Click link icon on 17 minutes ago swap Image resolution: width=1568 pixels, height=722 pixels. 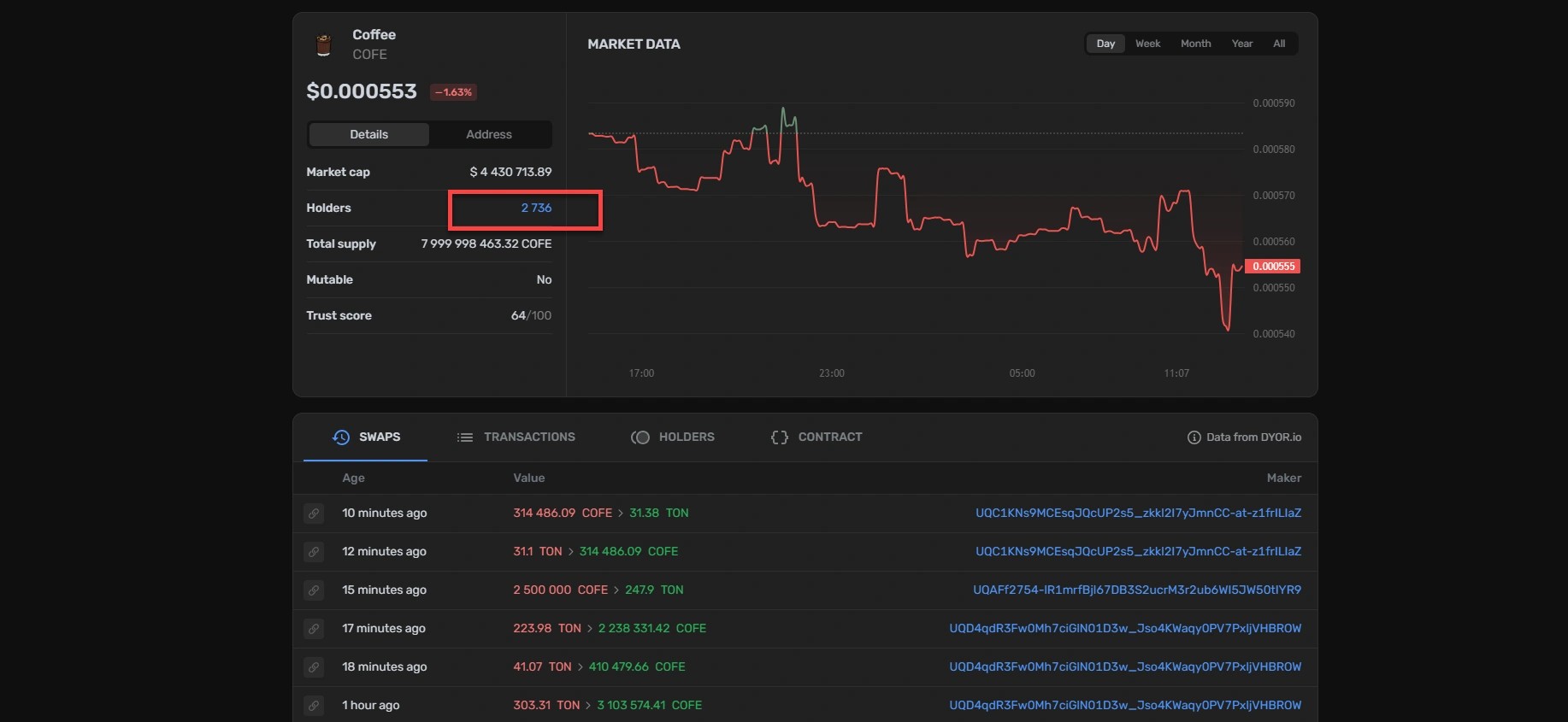(314, 629)
